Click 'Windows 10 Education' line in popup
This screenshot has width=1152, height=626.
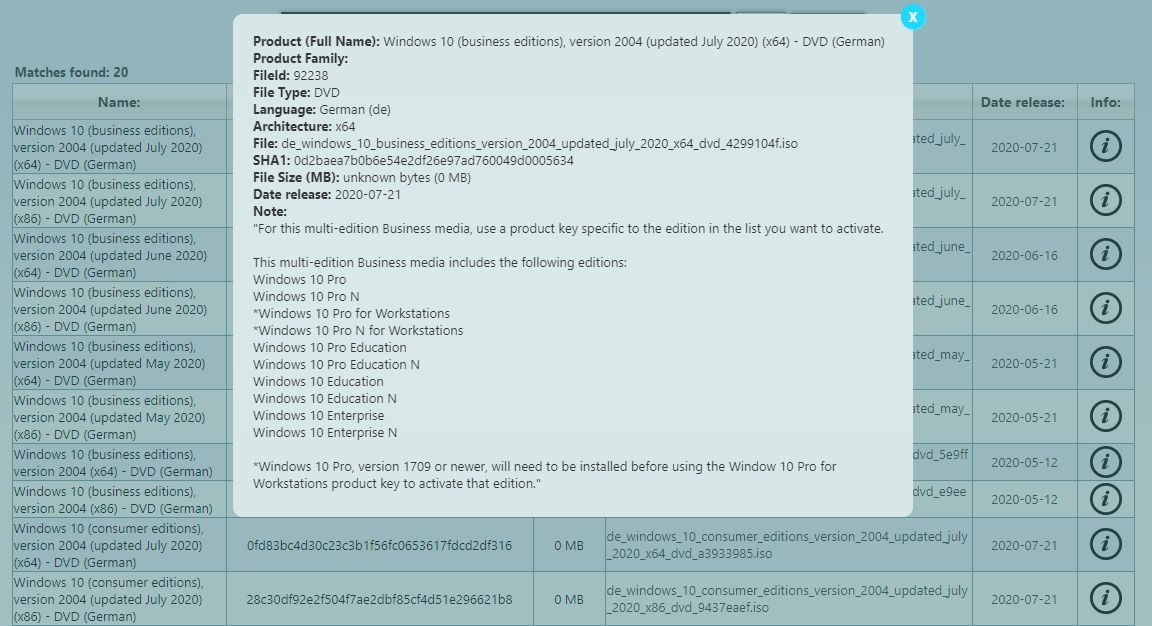pyautogui.click(x=318, y=381)
